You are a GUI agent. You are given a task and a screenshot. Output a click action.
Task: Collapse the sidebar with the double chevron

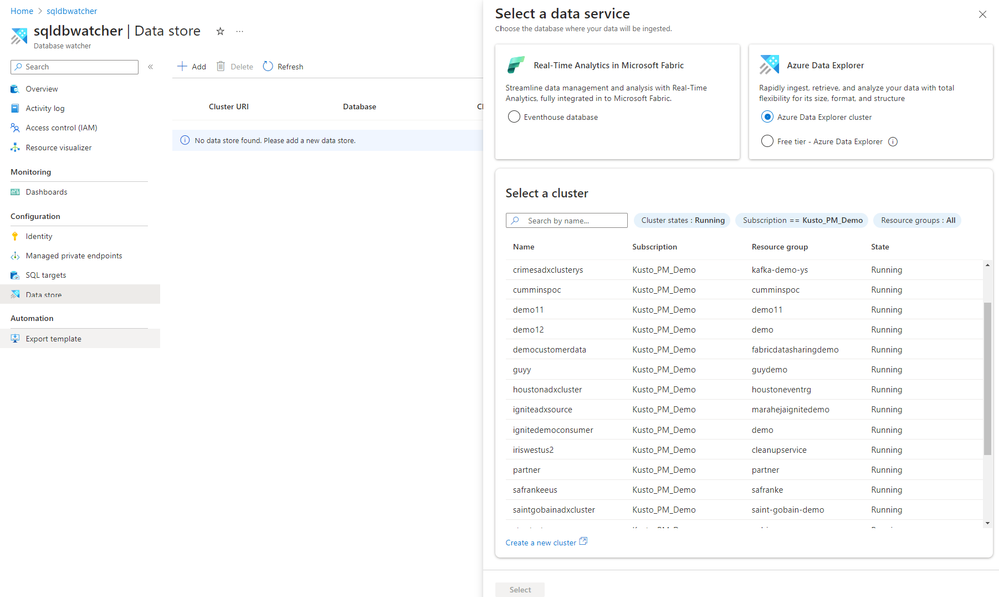click(x=150, y=66)
